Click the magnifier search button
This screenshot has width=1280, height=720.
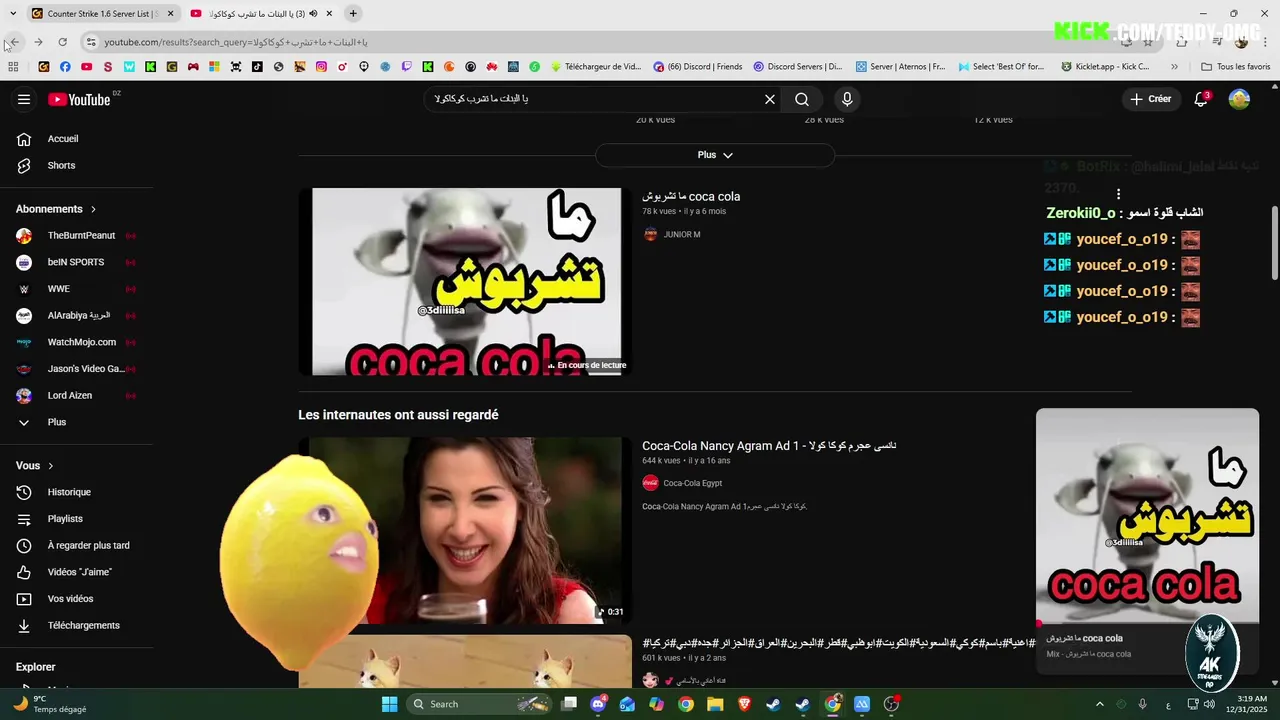coord(802,99)
